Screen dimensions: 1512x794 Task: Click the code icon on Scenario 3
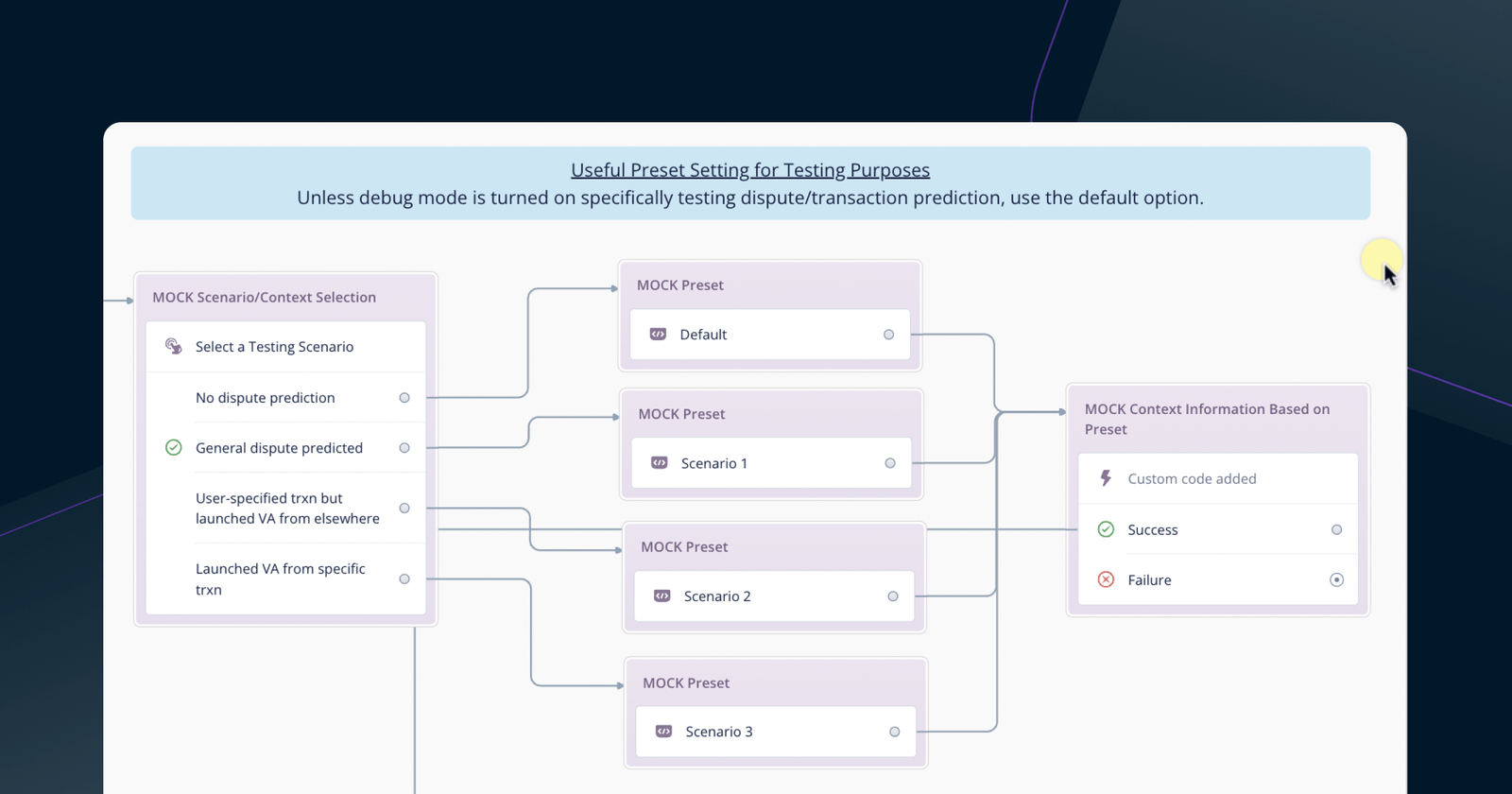click(664, 731)
